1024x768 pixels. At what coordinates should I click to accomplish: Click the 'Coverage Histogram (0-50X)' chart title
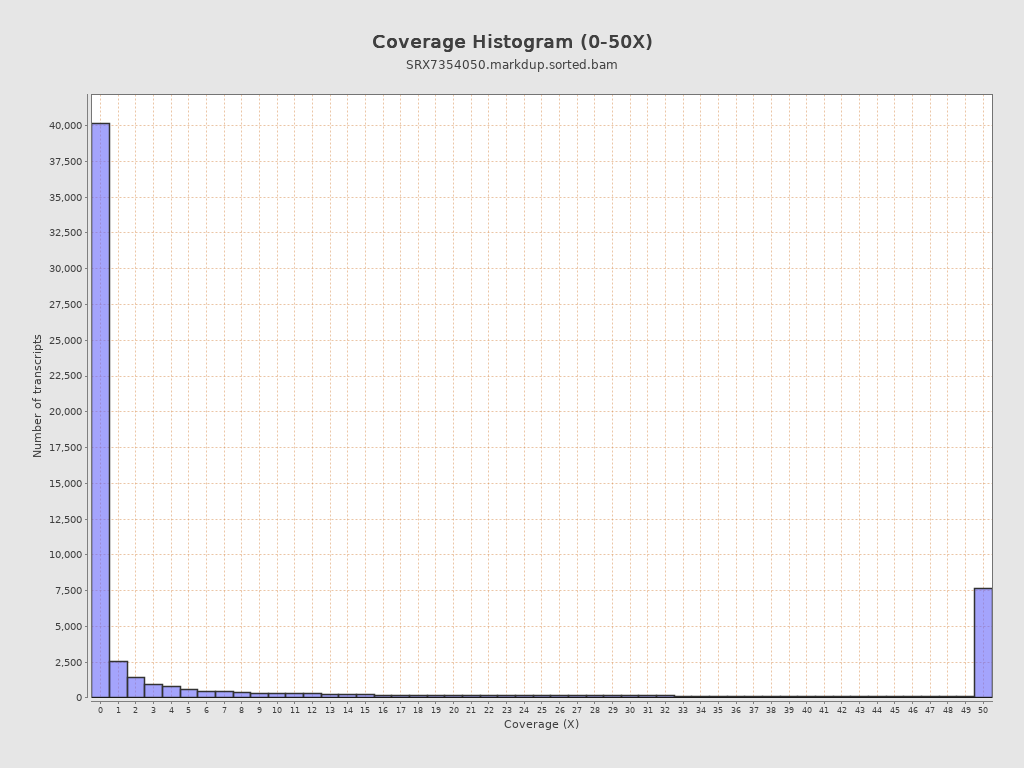coord(512,42)
